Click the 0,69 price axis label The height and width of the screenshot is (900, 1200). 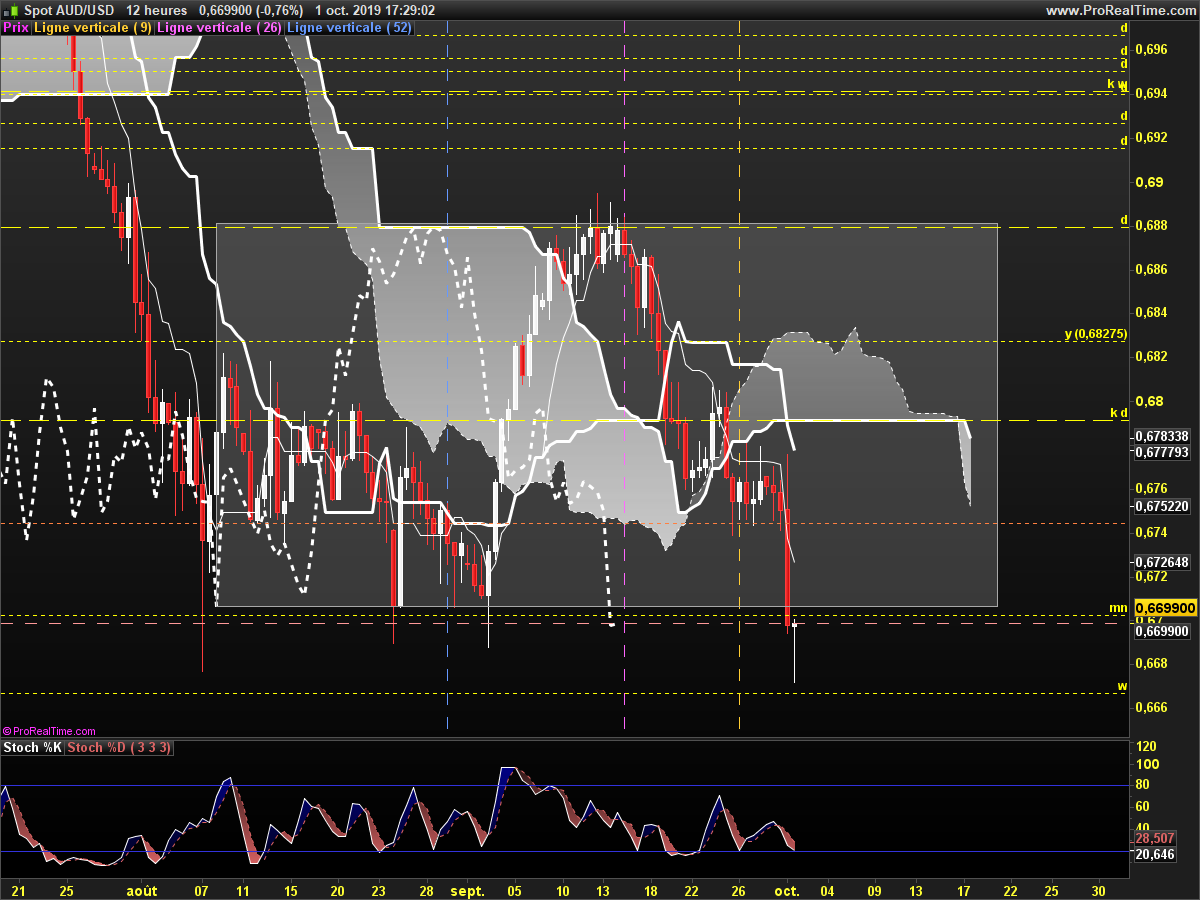pyautogui.click(x=1149, y=182)
